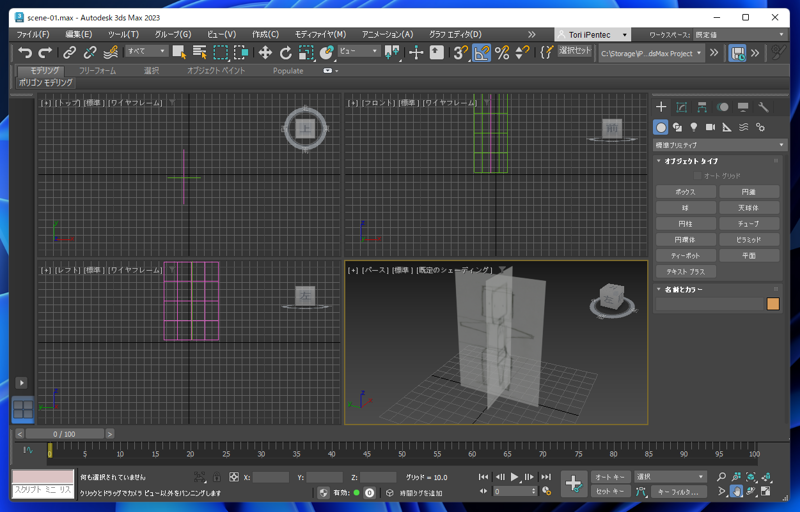Screen dimensions: 800x512
Task: Expand hidden menus with the menu bar chevron
Action: click(532, 35)
